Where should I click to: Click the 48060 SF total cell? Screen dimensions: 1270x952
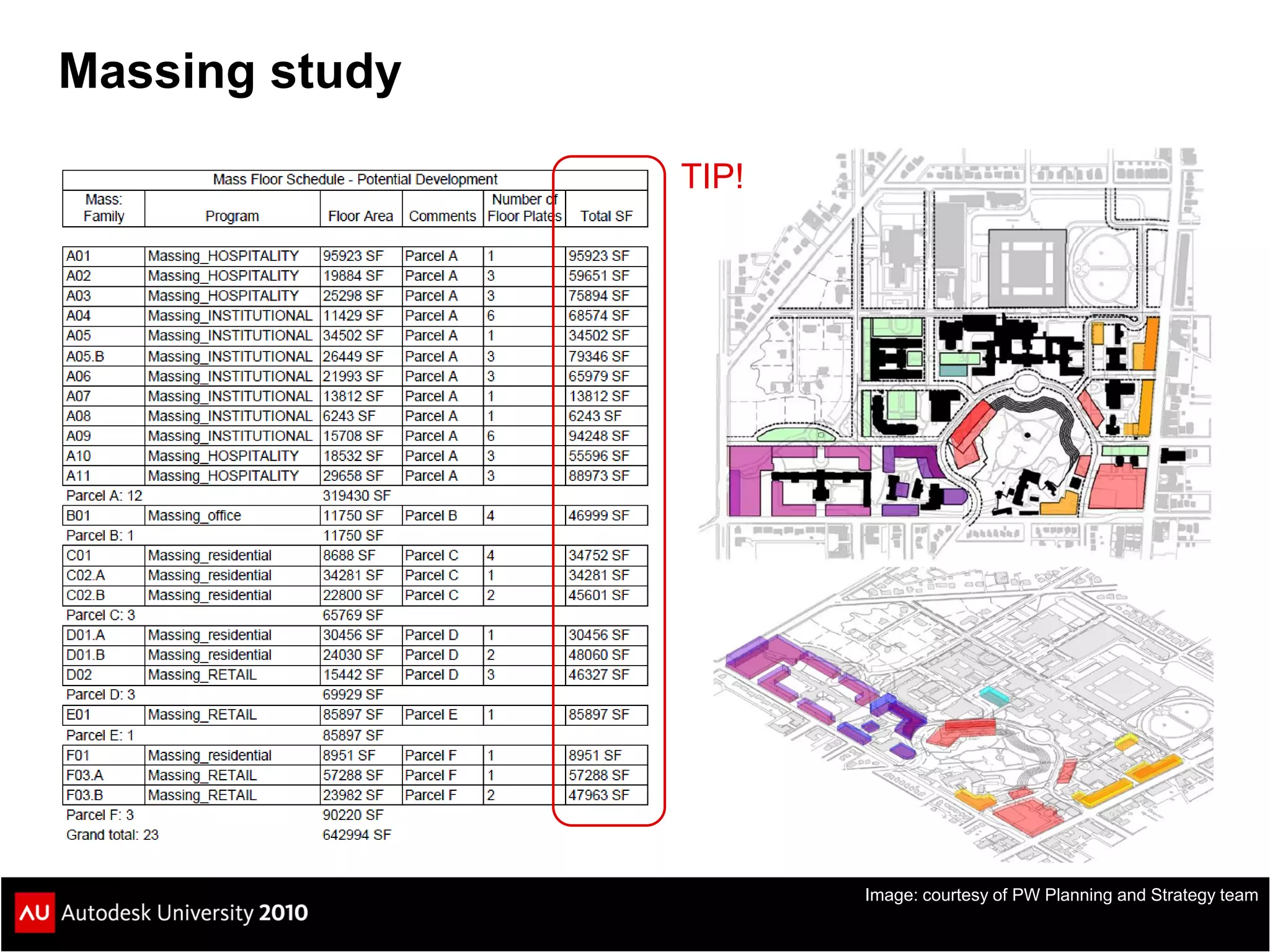(x=606, y=655)
